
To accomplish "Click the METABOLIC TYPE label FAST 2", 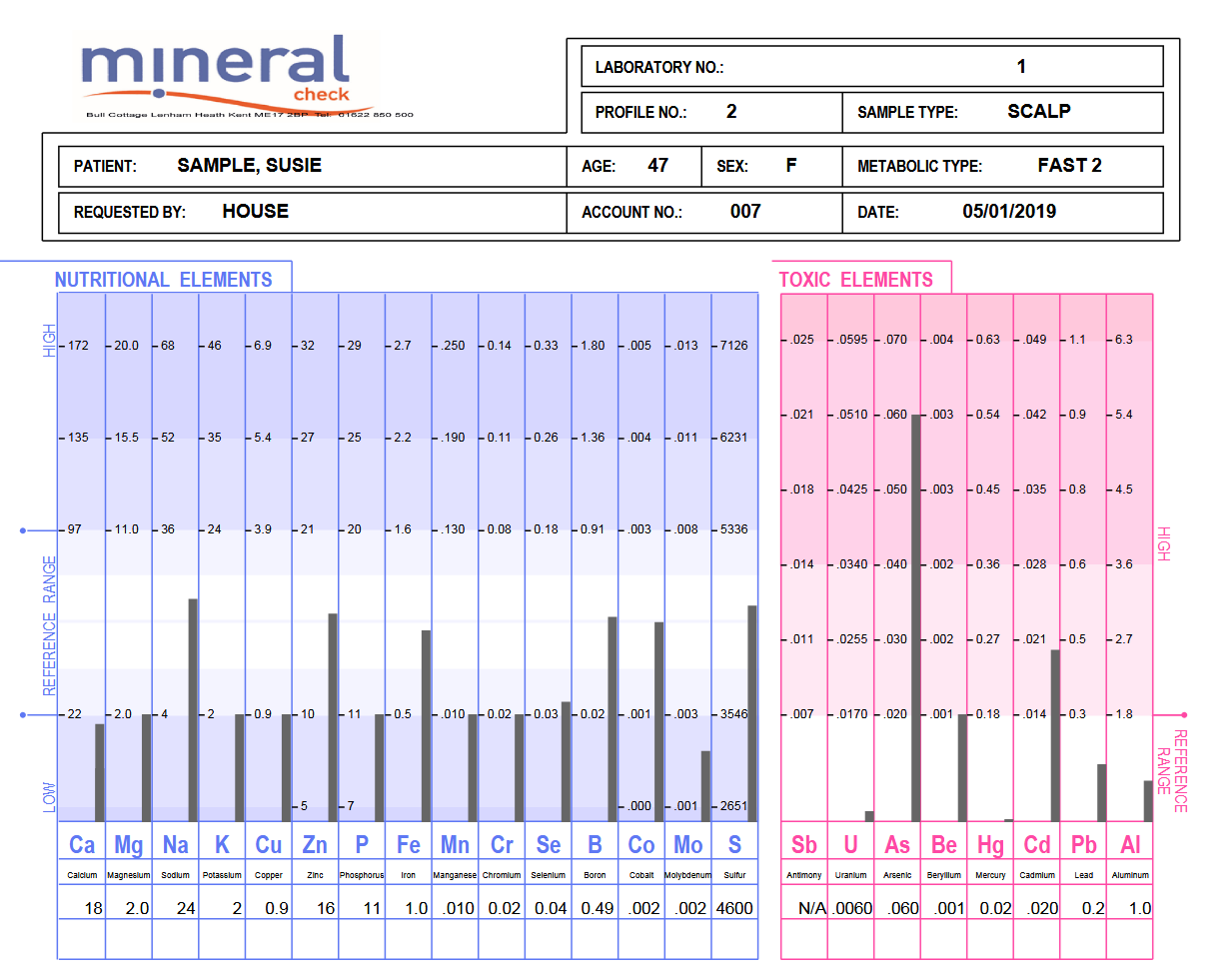I will click(x=1068, y=166).
